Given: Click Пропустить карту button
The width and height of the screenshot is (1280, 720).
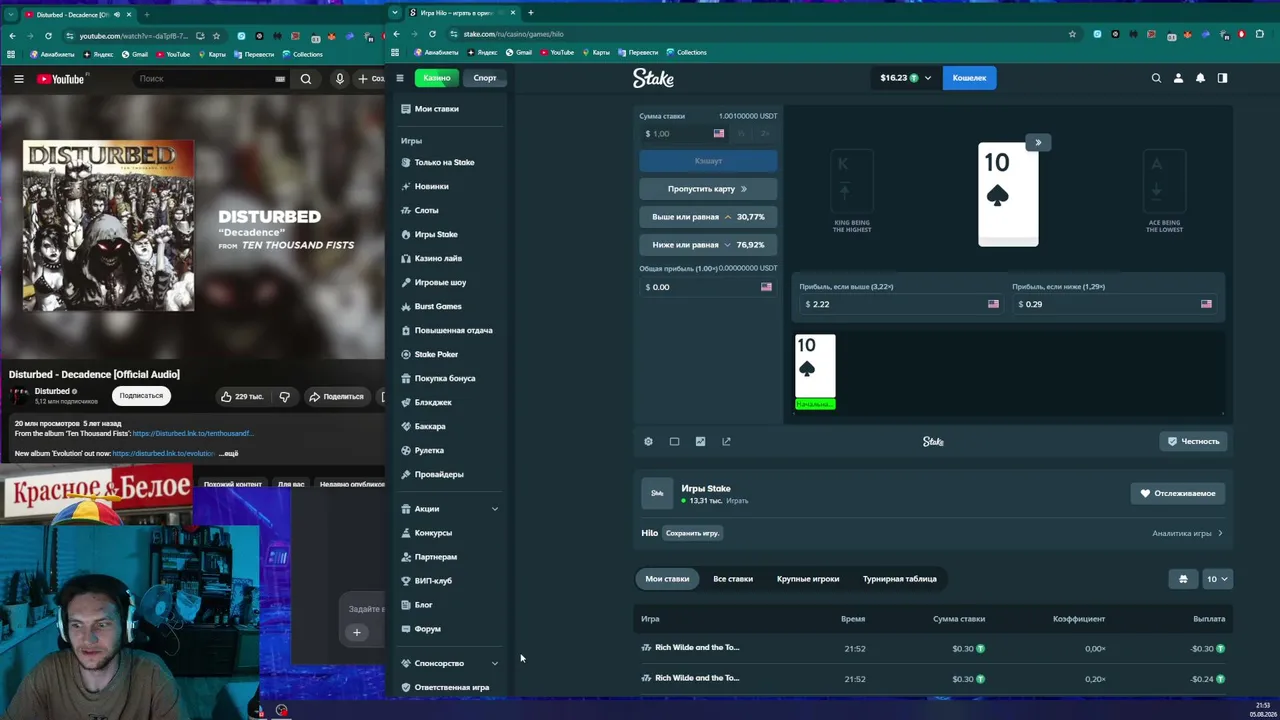Looking at the screenshot, I should pyautogui.click(x=708, y=189).
